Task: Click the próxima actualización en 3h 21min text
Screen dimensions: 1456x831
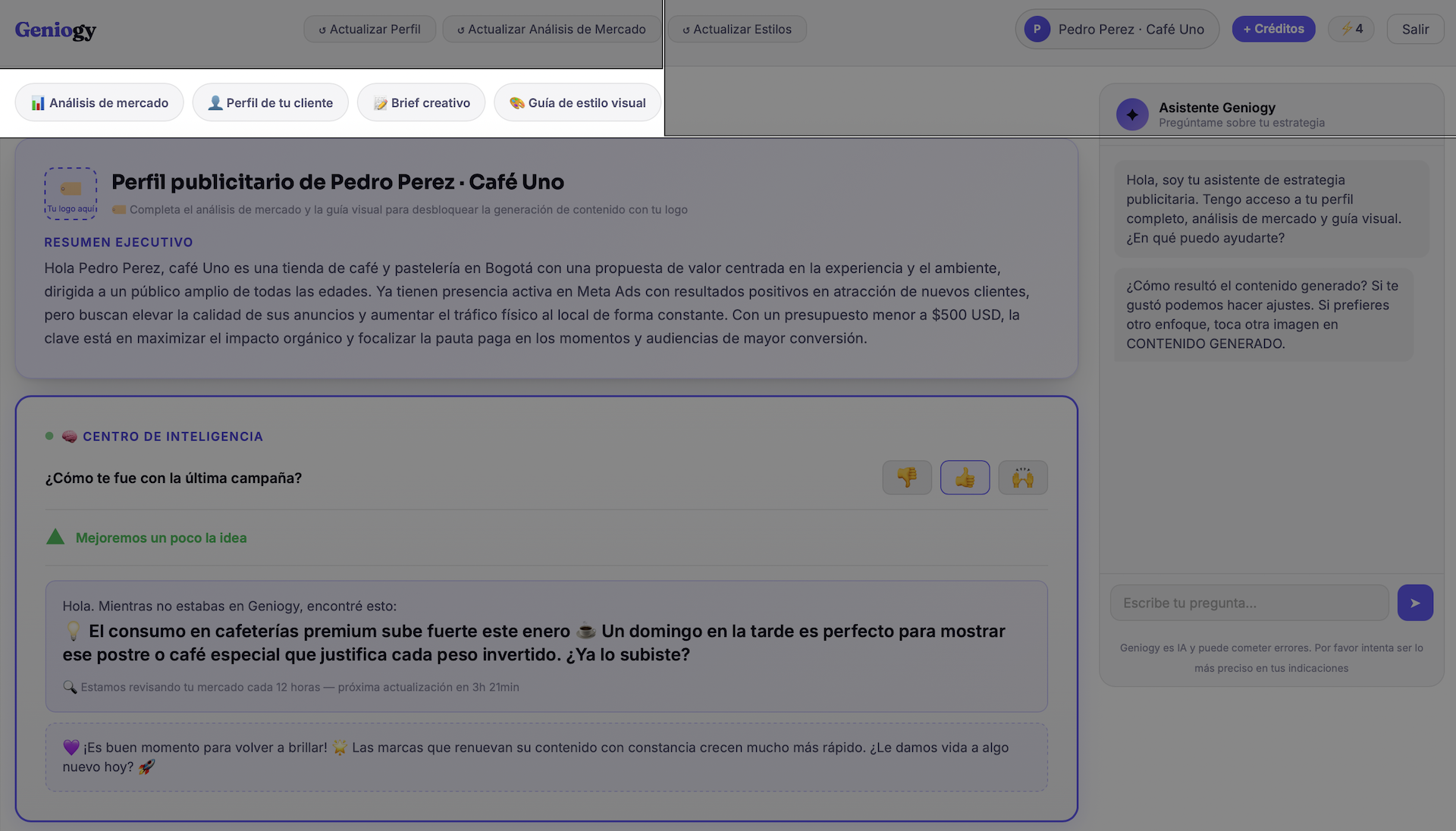Action: coord(428,687)
